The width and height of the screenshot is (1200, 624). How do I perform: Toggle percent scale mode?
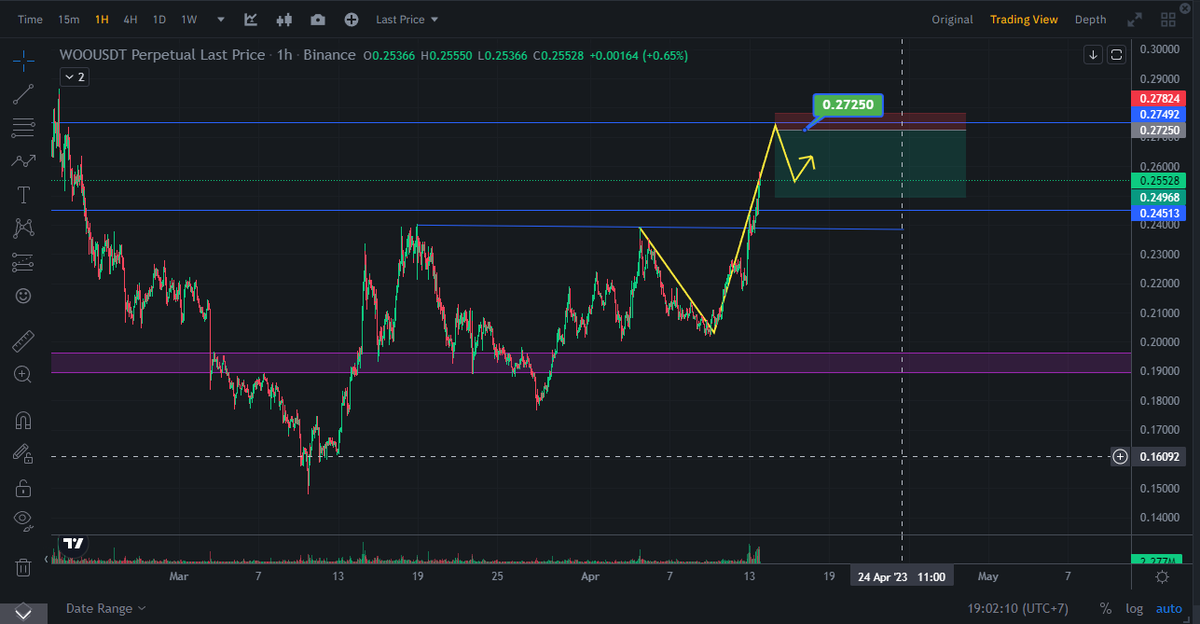[x=1105, y=608]
